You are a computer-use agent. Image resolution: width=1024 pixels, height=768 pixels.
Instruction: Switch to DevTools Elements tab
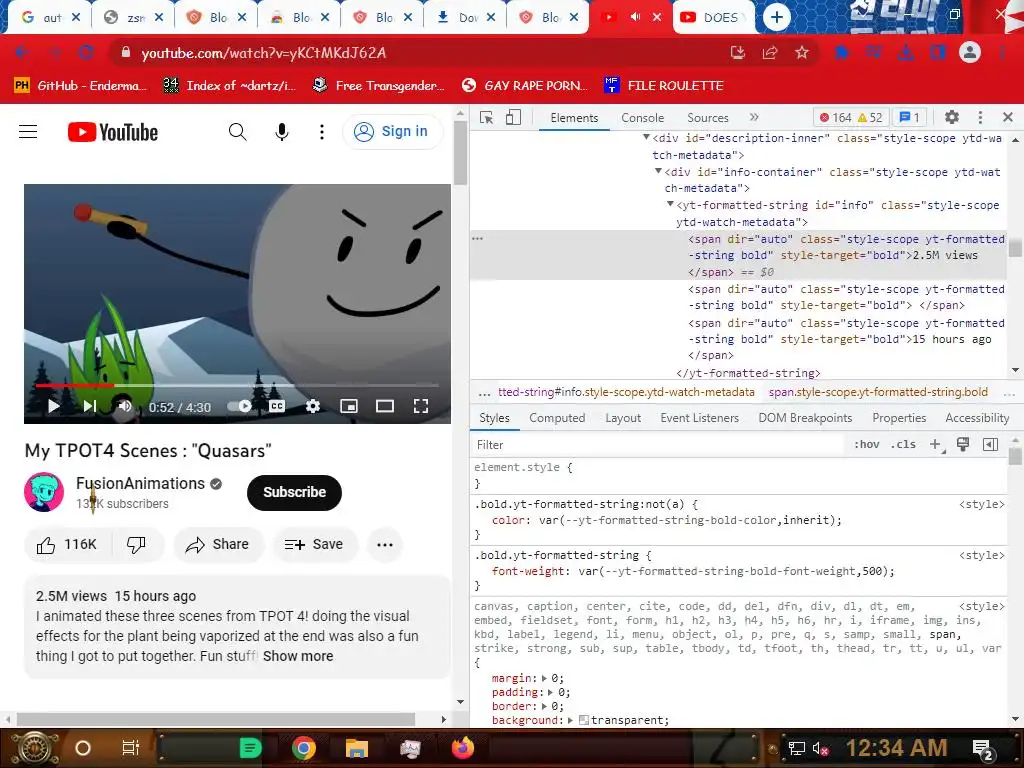pyautogui.click(x=574, y=118)
